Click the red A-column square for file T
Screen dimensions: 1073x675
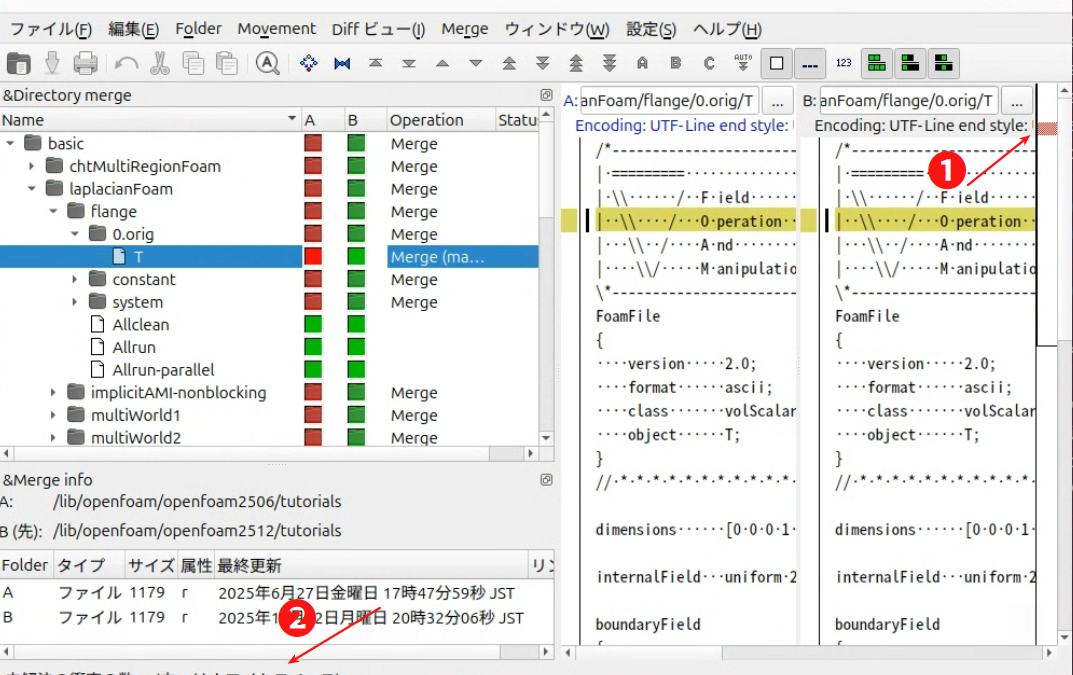coord(313,257)
